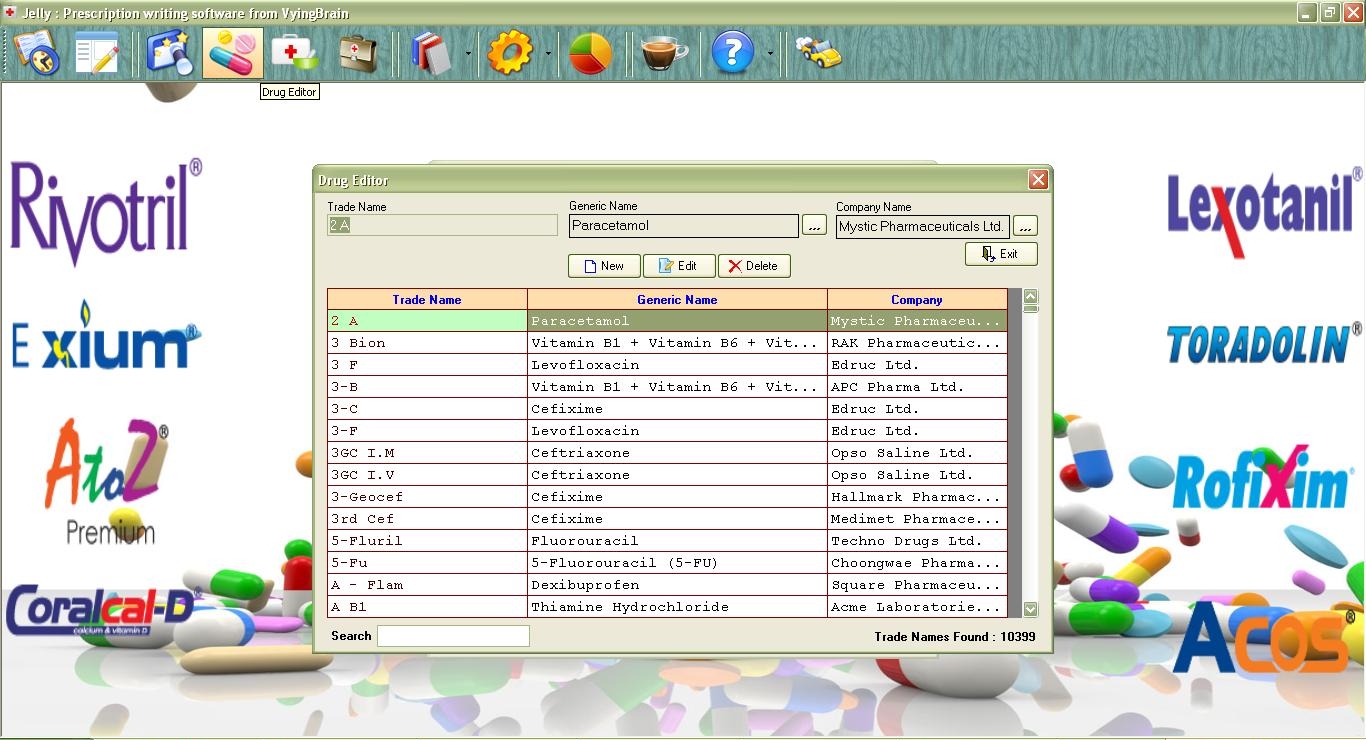Click 'Thiamine Hydrochloride' cell
The image size is (1366, 740).
click(677, 607)
